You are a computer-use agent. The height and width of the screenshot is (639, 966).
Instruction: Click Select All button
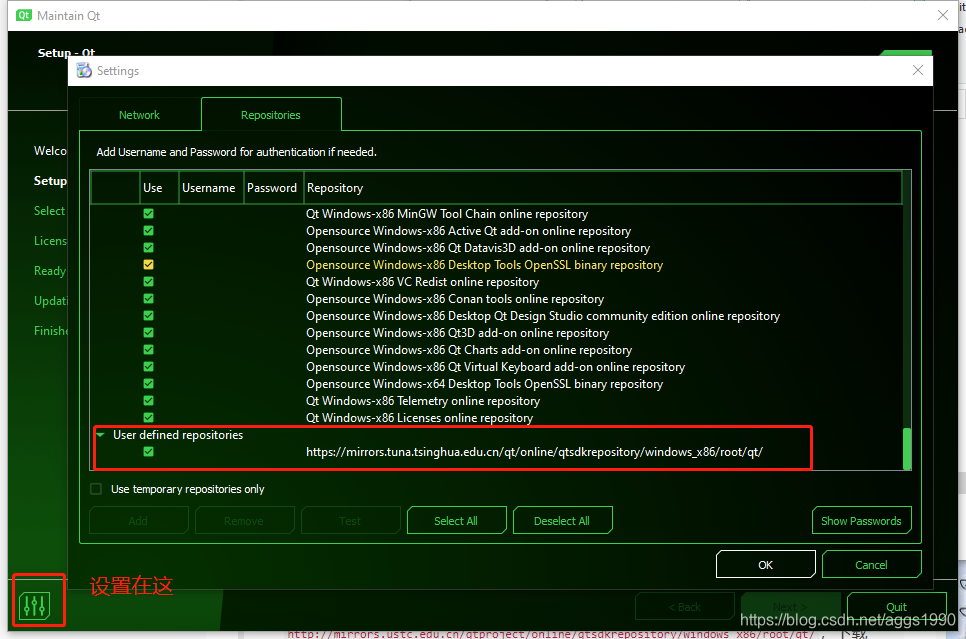click(x=457, y=521)
